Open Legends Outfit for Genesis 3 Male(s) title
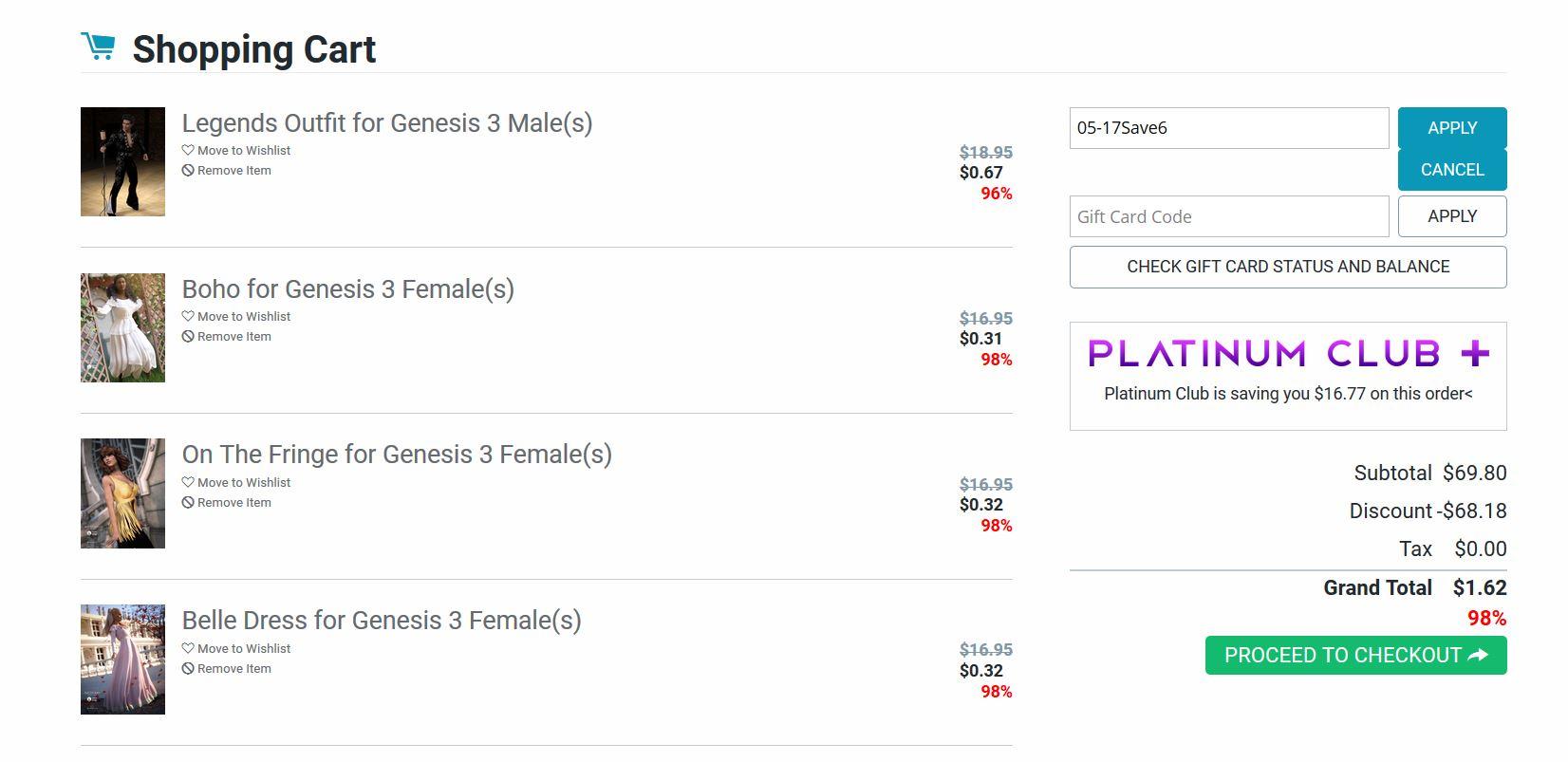Screen dimensions: 1568x762 click(386, 123)
